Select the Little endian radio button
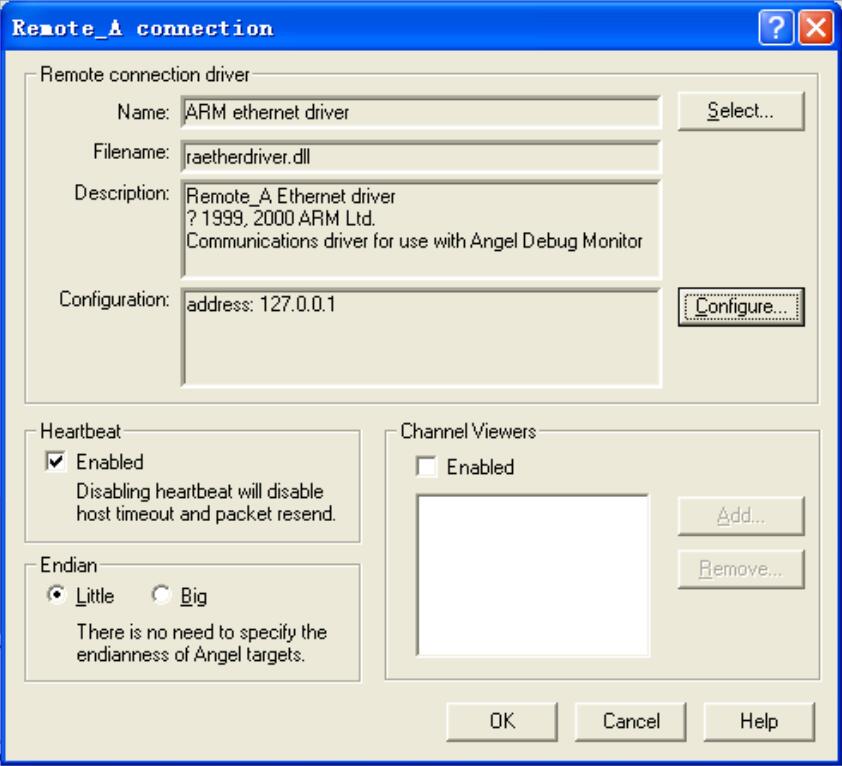Image resolution: width=842 pixels, height=766 pixels. click(x=56, y=595)
